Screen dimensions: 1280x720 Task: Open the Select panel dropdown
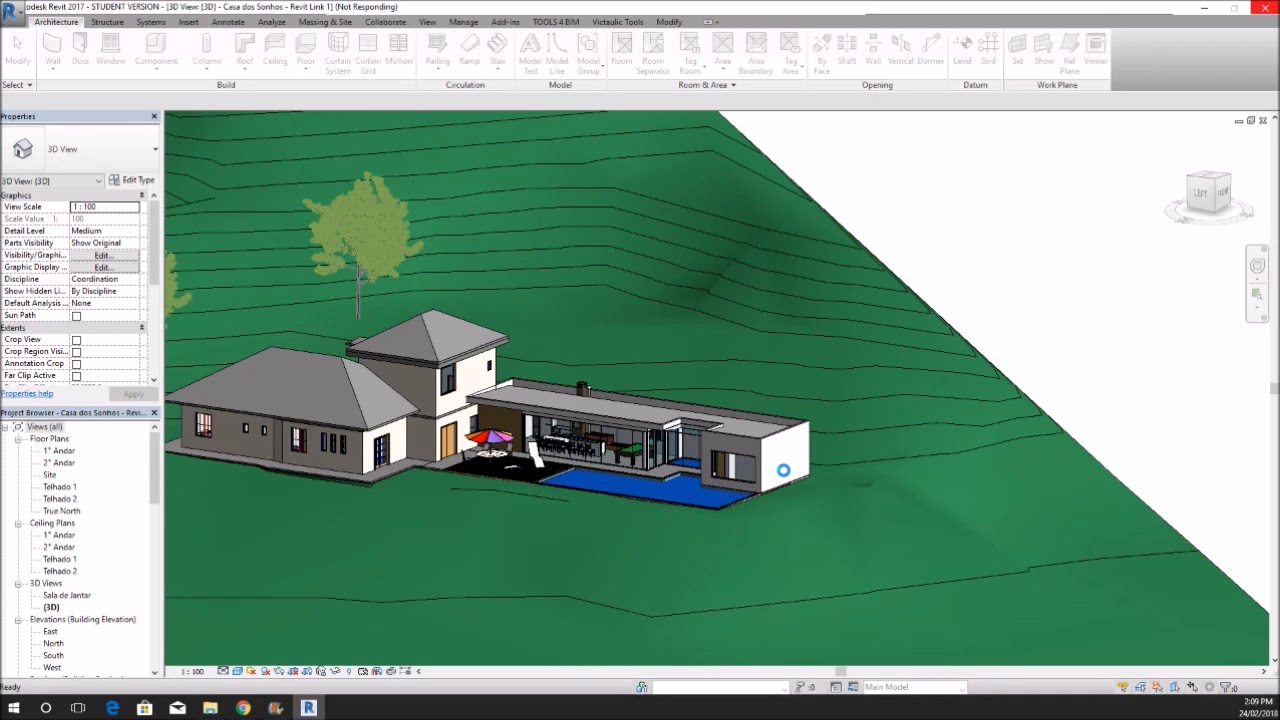17,85
